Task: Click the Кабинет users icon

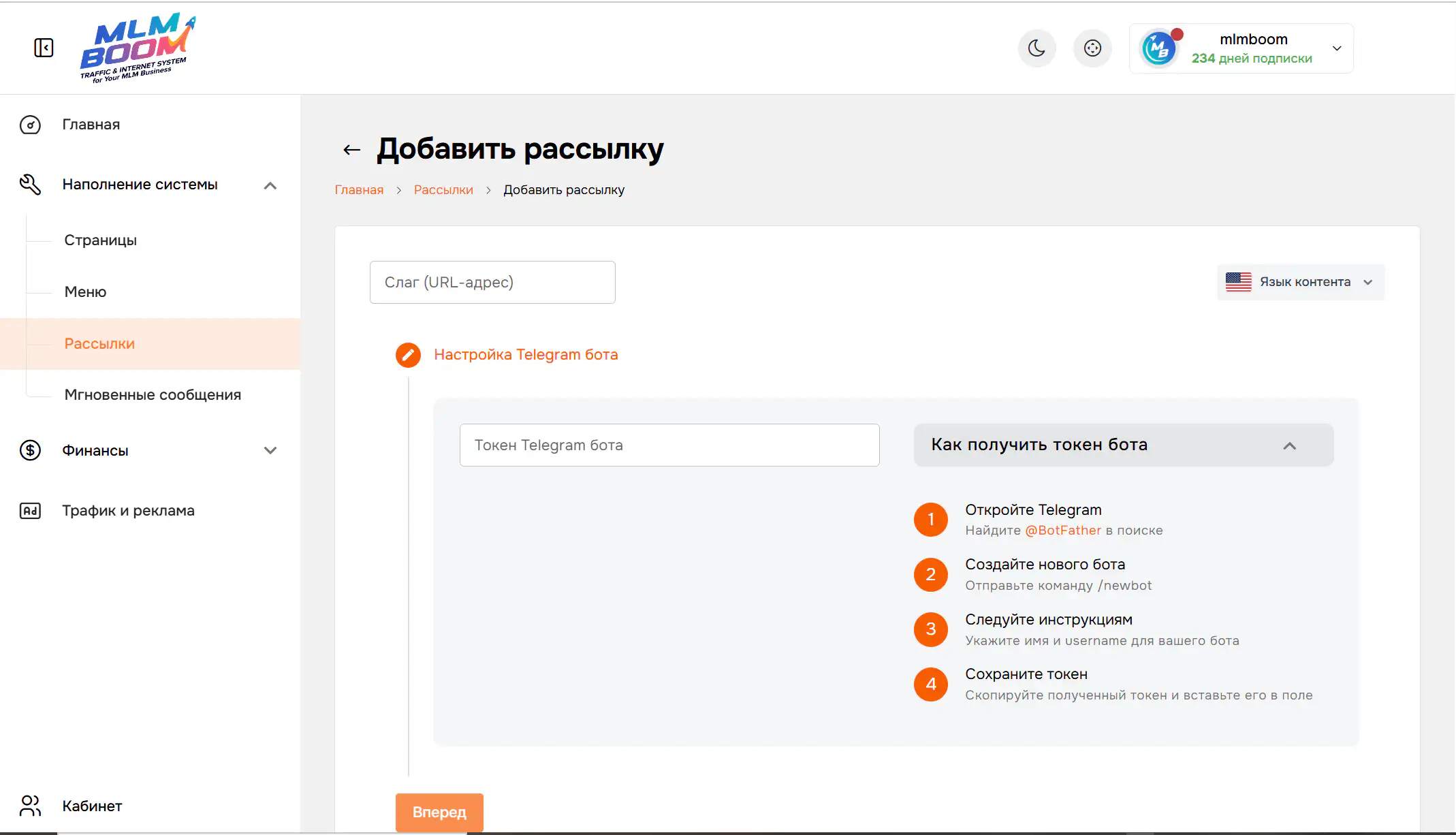Action: 30,806
